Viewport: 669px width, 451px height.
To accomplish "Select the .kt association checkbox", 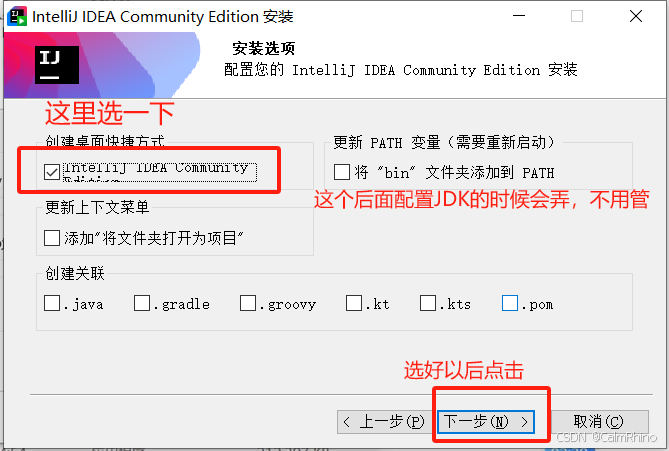I will [x=354, y=303].
